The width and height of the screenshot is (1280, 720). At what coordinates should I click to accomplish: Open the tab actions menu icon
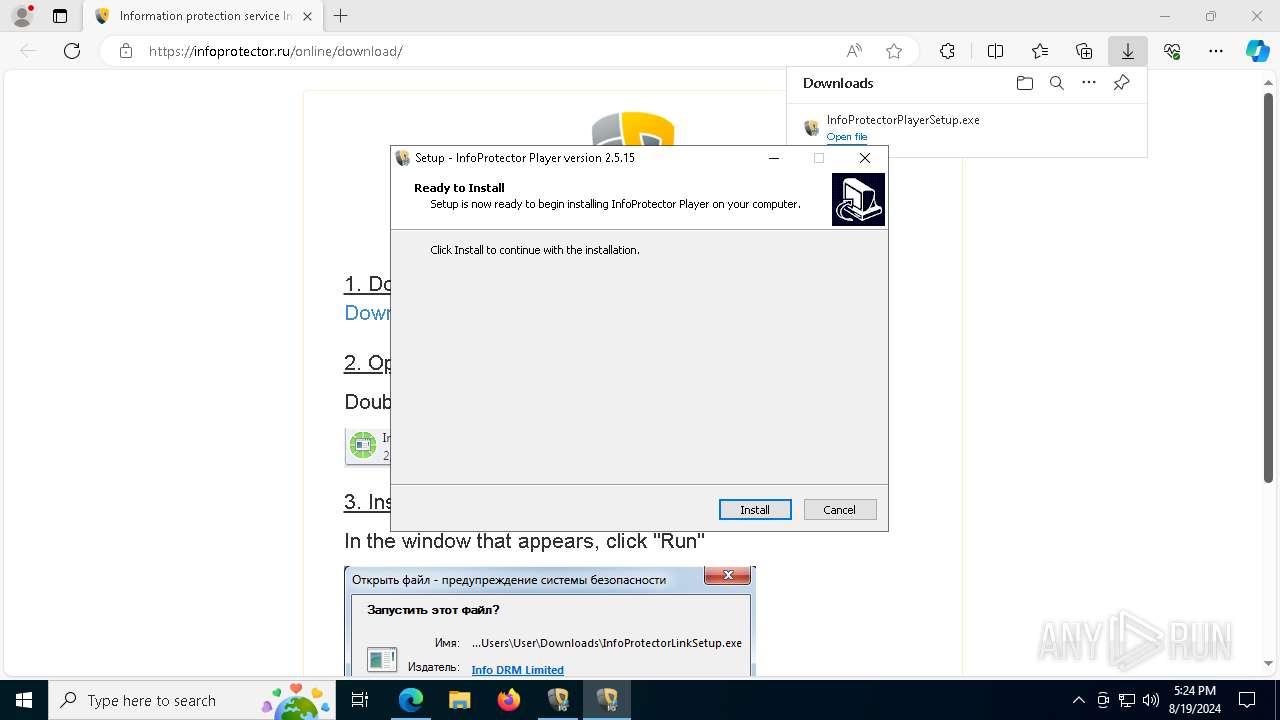click(x=60, y=16)
